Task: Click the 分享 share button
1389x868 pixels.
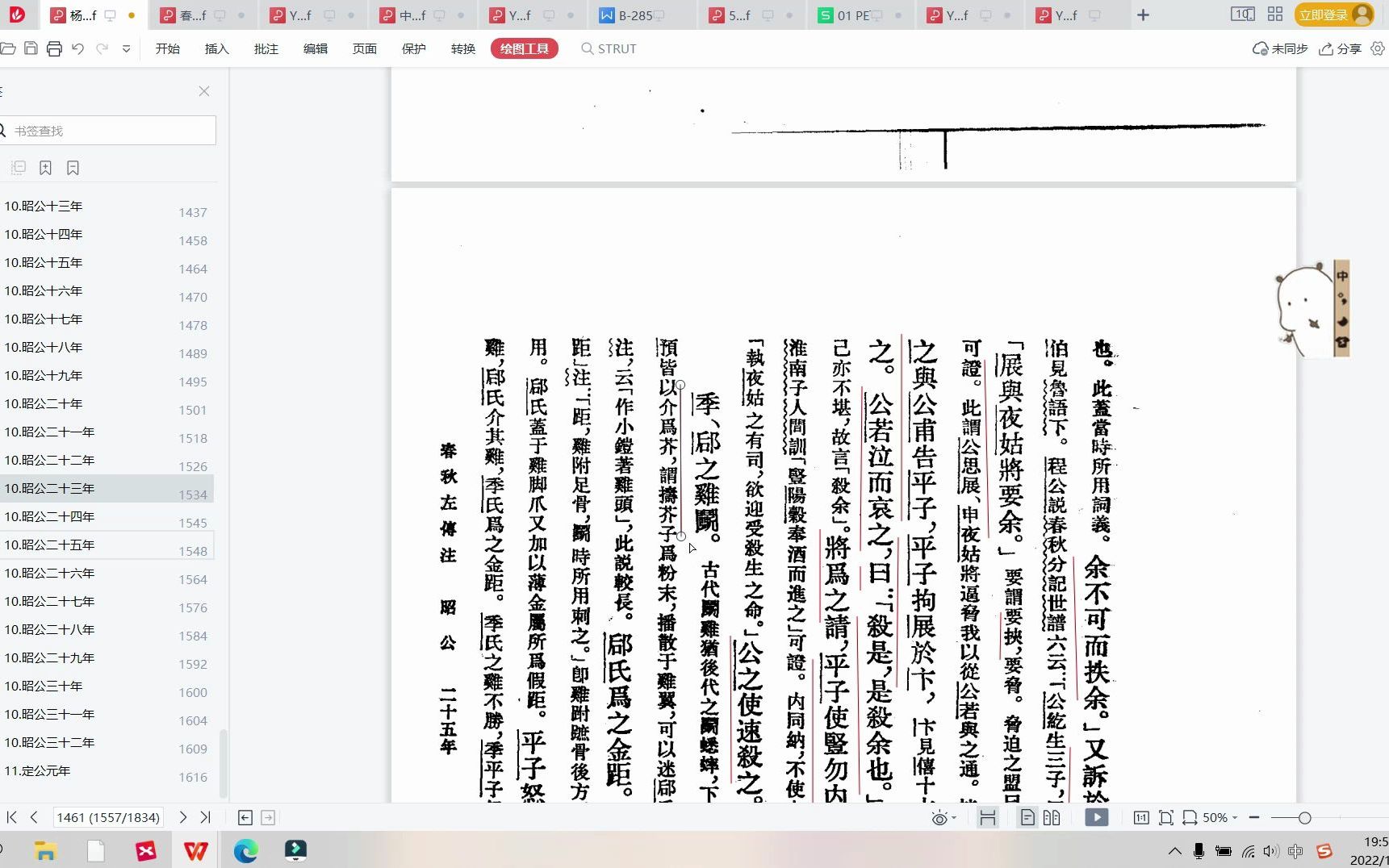Action: [1340, 48]
